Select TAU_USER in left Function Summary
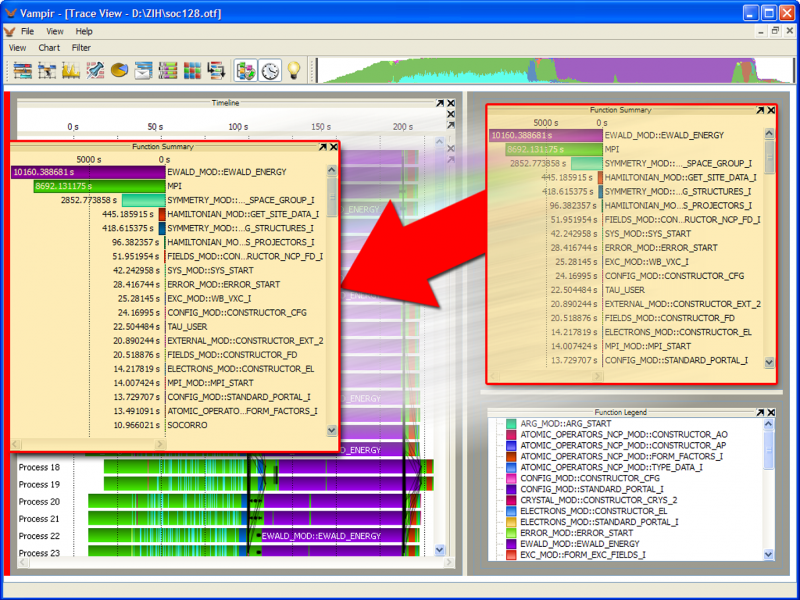This screenshot has height=600, width=800. [x=187, y=327]
